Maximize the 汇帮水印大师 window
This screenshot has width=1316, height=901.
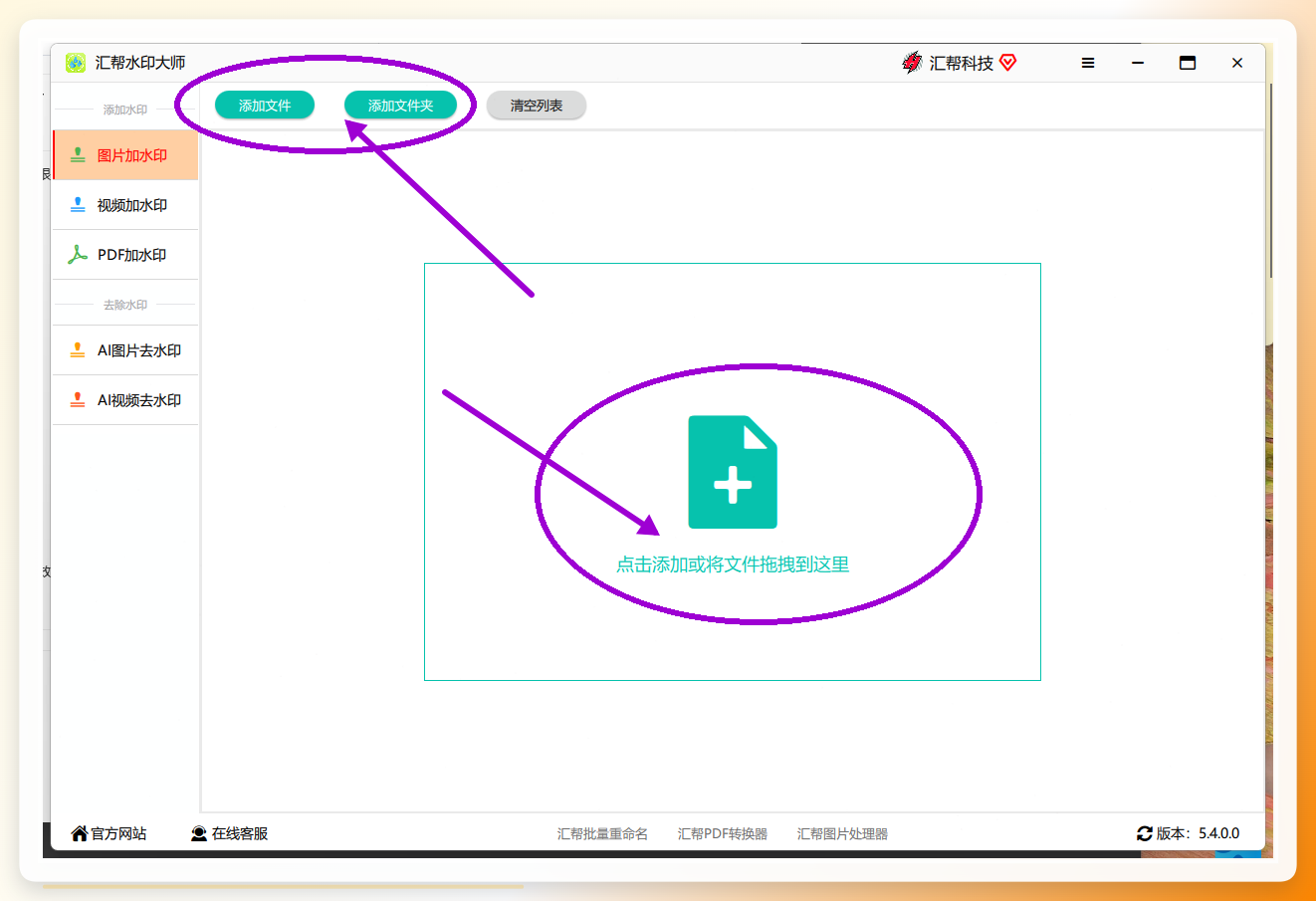tap(1188, 63)
